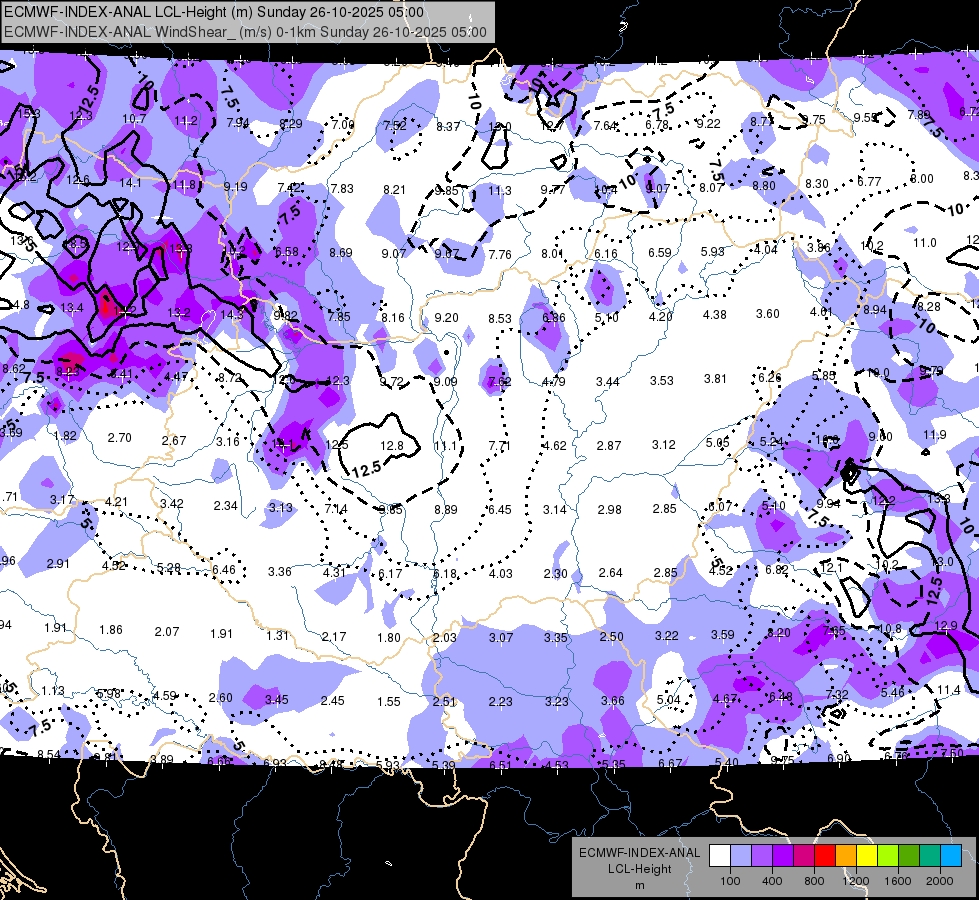Click the legend label '400'
The height and width of the screenshot is (900, 979).
point(772,881)
